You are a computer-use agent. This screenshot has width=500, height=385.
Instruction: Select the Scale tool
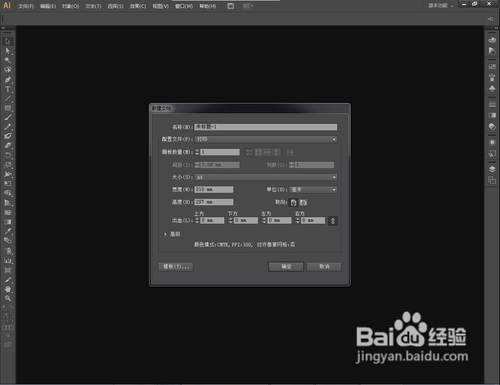8,165
